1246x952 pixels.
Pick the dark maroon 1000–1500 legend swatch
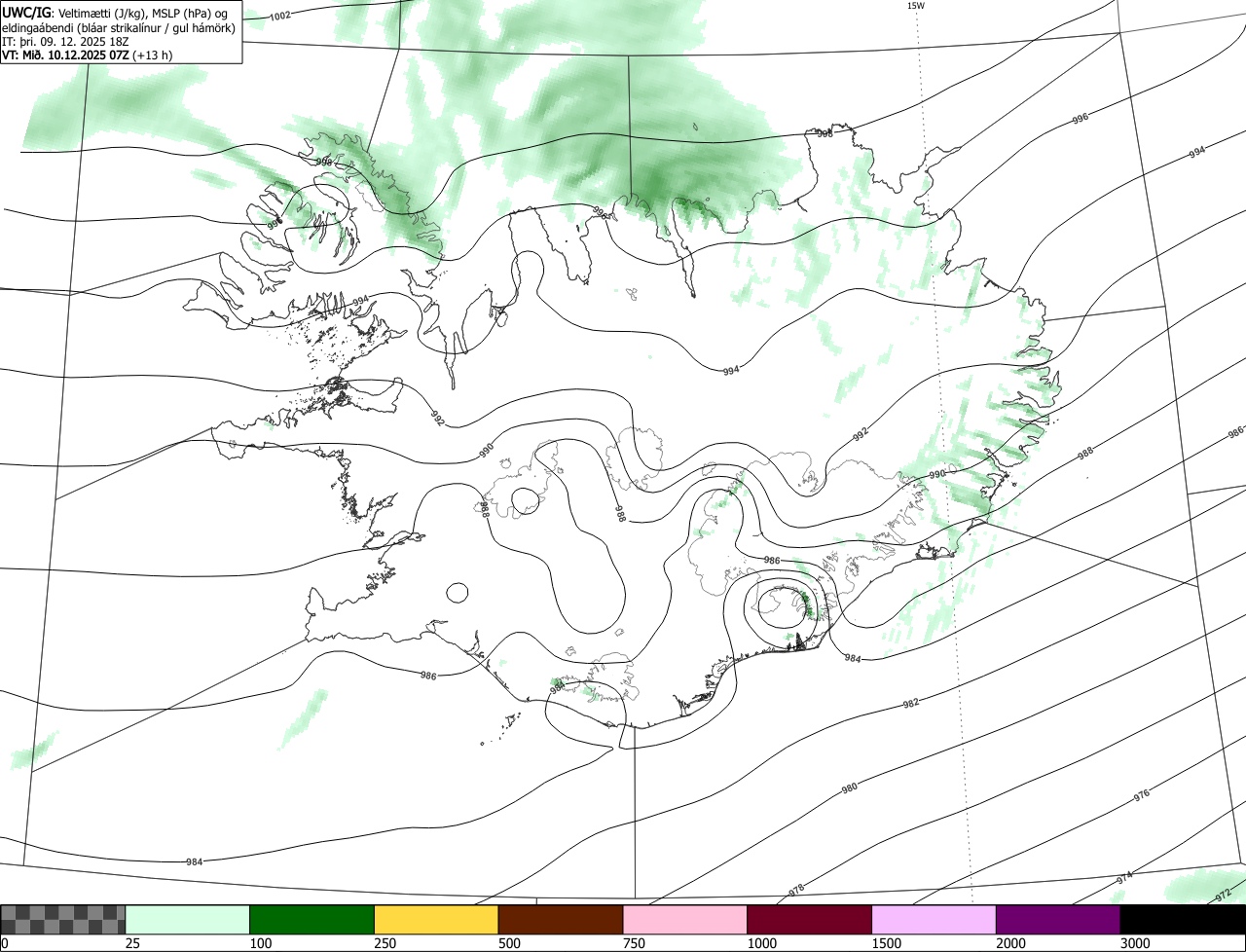coord(810,920)
